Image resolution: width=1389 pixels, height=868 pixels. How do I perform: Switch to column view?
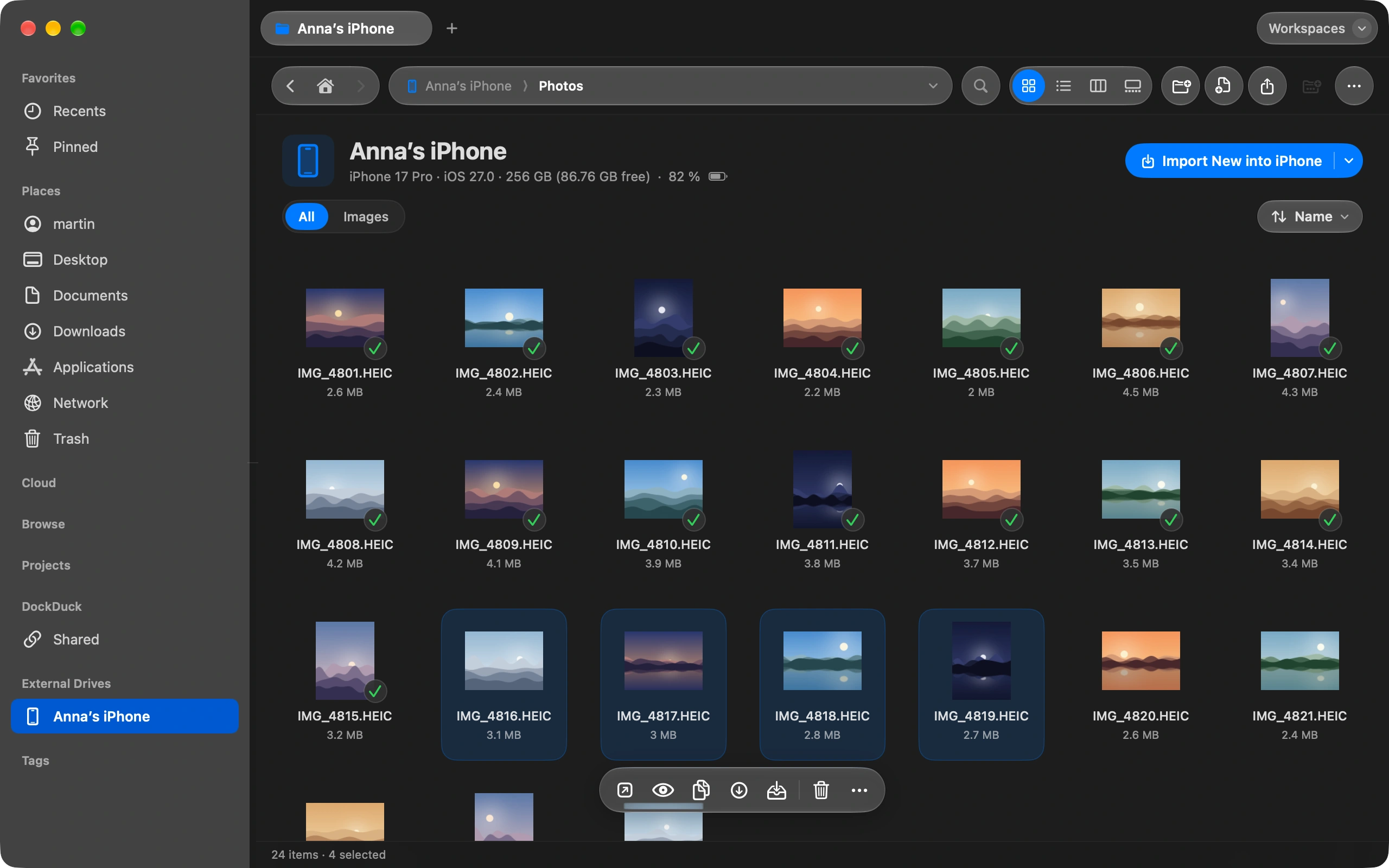click(x=1098, y=86)
